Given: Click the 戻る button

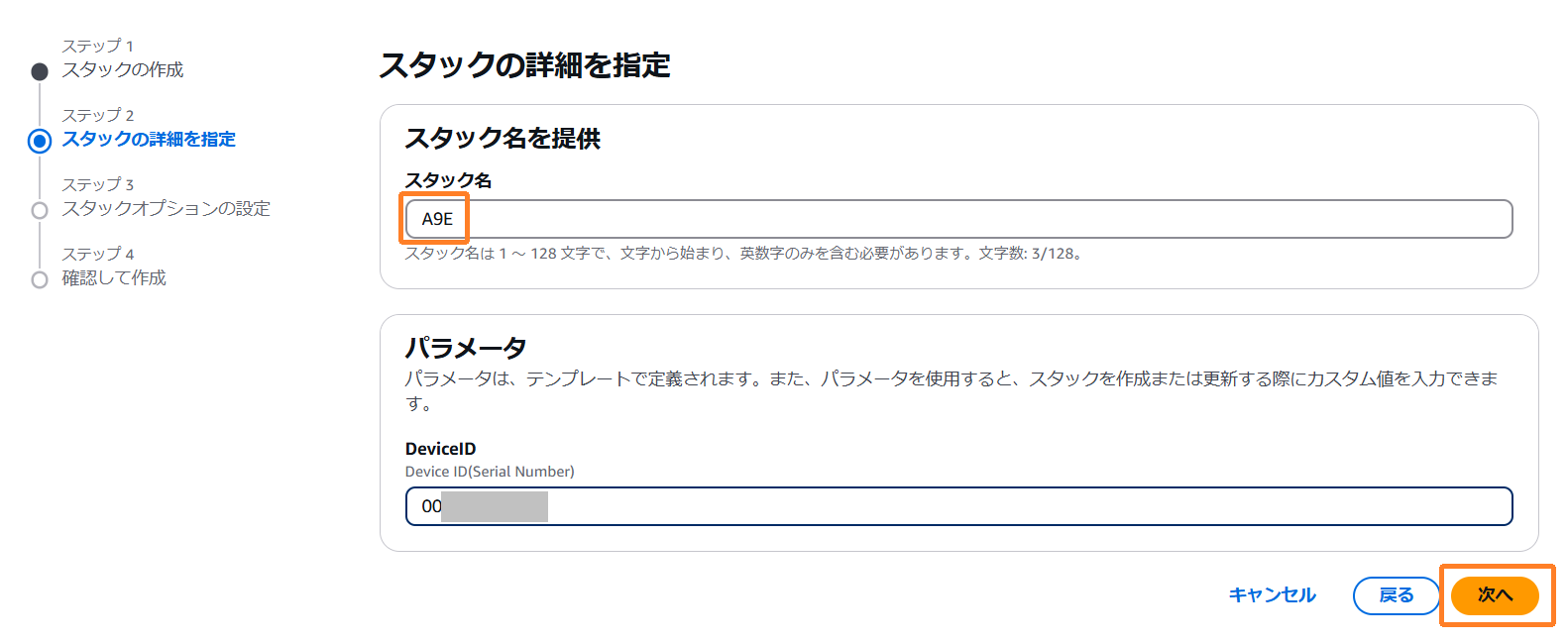Looking at the screenshot, I should 1396,595.
